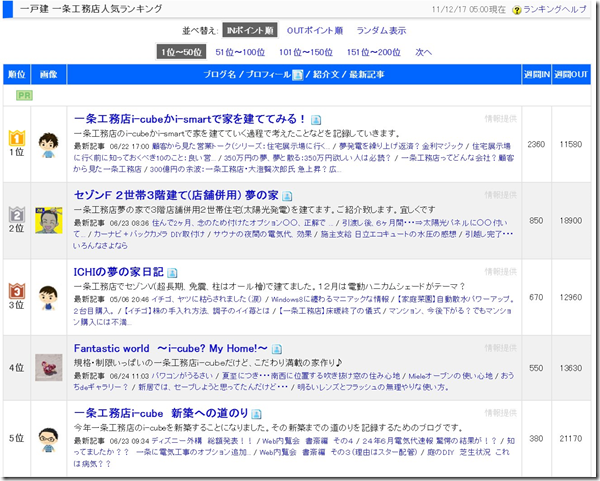This screenshot has width=600, height=481.
Task: Click 情報提供 in the 5位 row
Action: coord(500,413)
